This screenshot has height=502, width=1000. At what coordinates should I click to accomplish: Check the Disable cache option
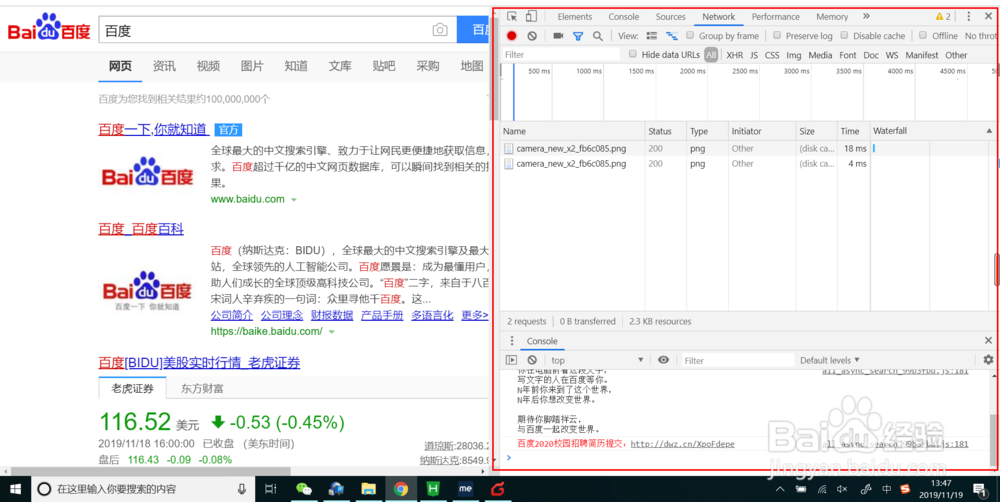pyautogui.click(x=844, y=35)
